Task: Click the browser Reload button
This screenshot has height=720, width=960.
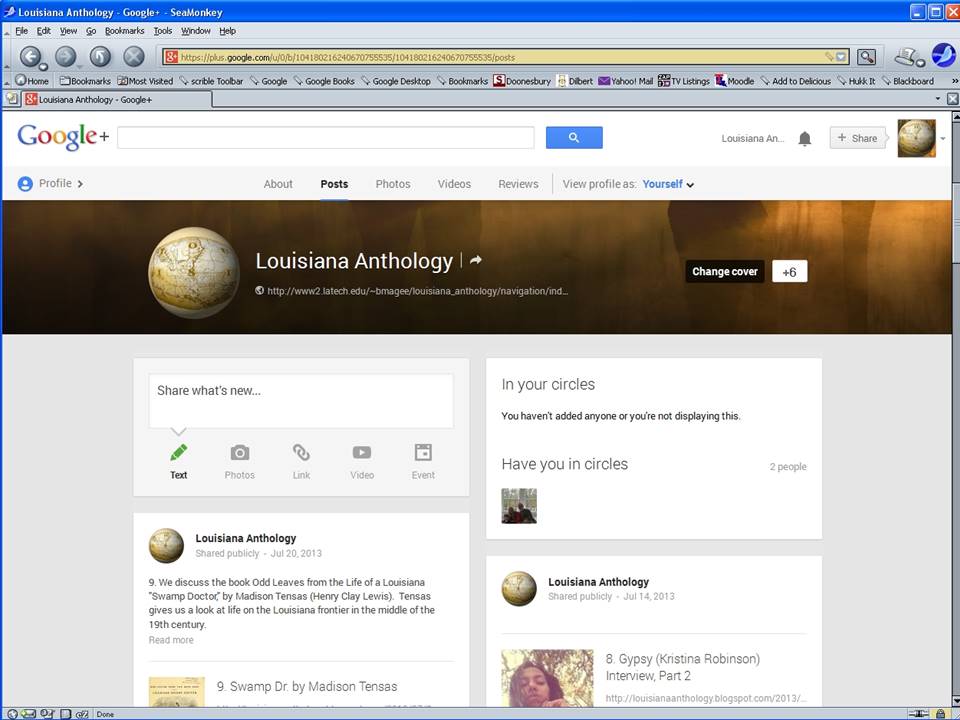Action: click(100, 57)
